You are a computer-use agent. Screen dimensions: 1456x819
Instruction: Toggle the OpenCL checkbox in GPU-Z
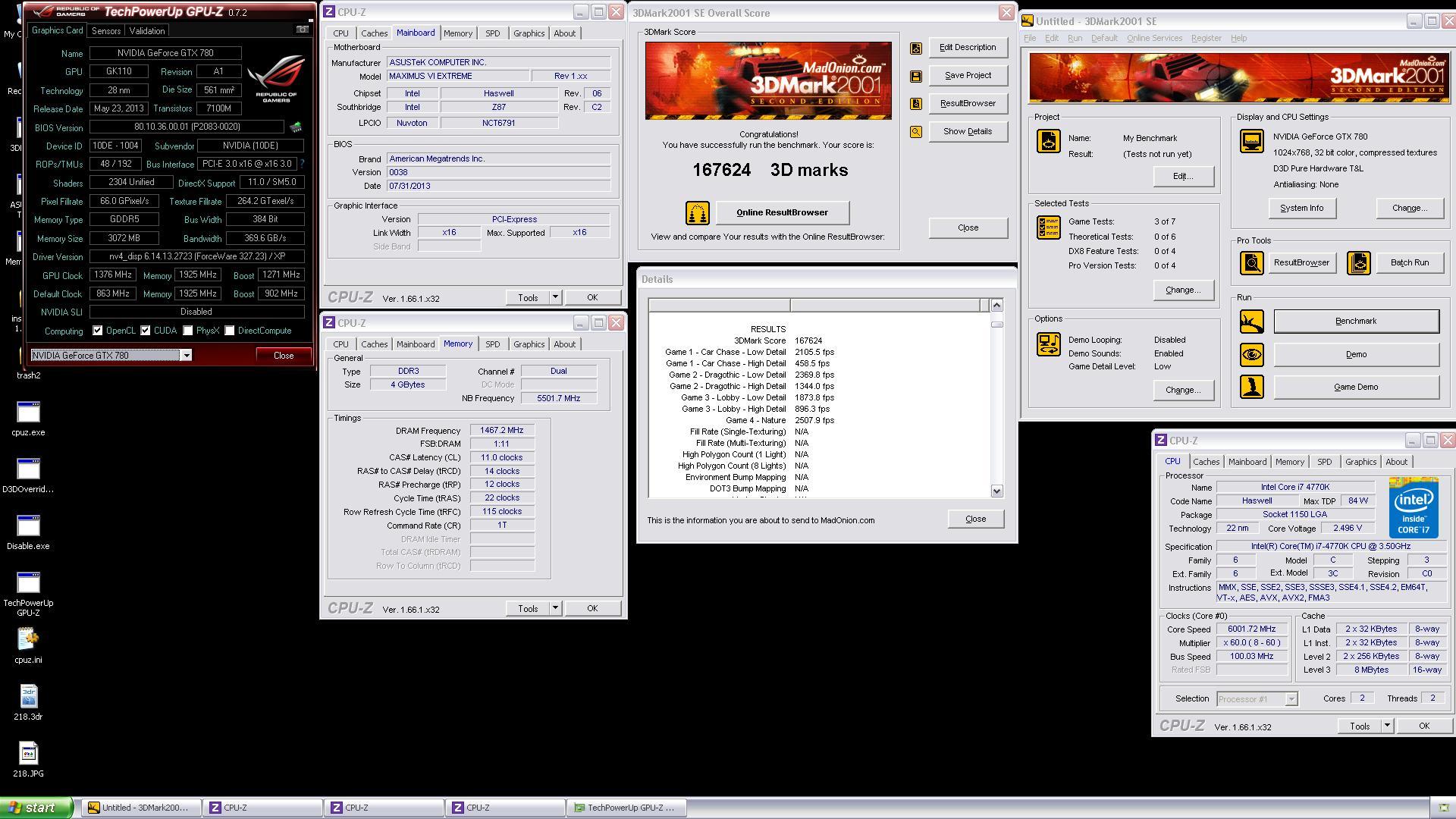[98, 331]
